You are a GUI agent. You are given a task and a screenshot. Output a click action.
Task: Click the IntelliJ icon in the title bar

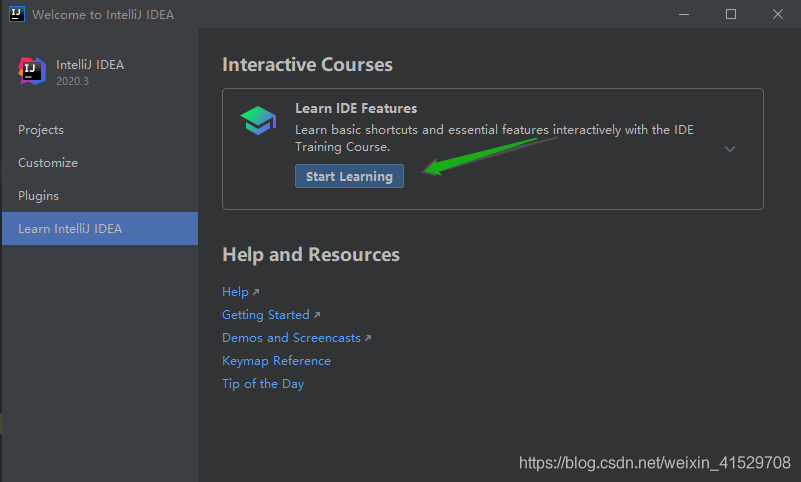point(16,14)
